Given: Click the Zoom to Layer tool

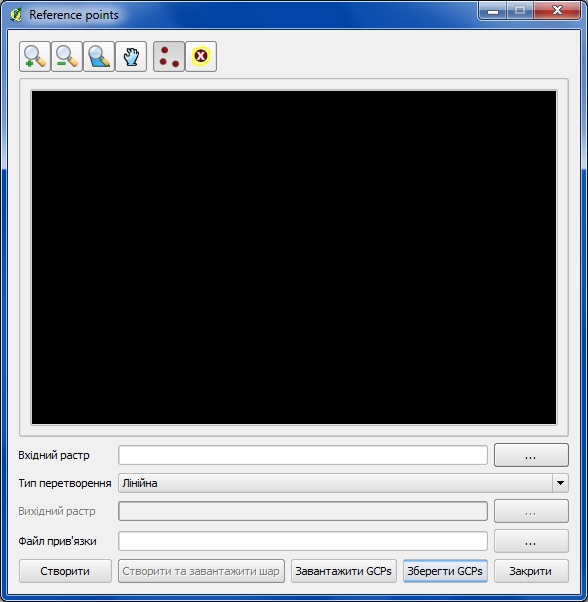Looking at the screenshot, I should coord(99,56).
